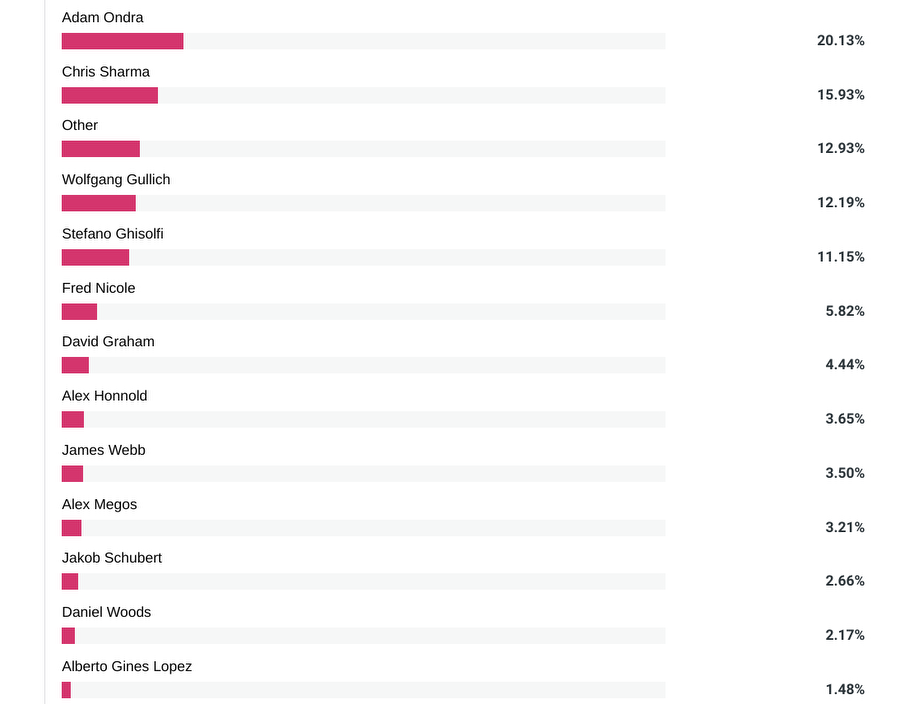
Task: Select the Daniel Woods name
Action: [106, 612]
